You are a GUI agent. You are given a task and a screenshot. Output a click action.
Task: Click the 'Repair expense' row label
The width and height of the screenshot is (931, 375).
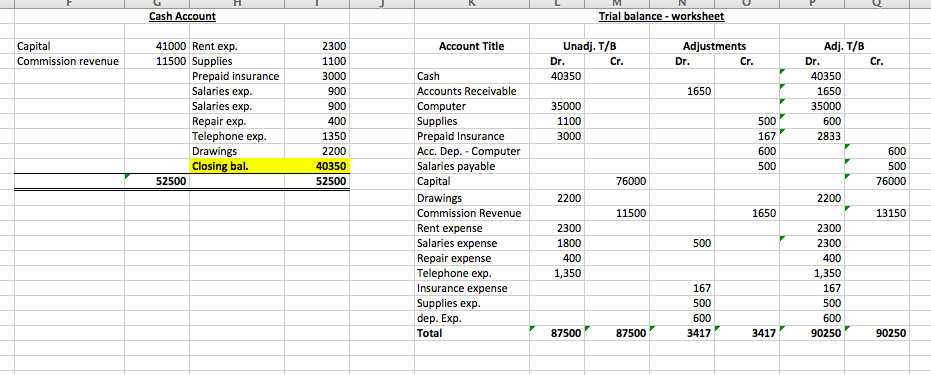tap(471, 258)
